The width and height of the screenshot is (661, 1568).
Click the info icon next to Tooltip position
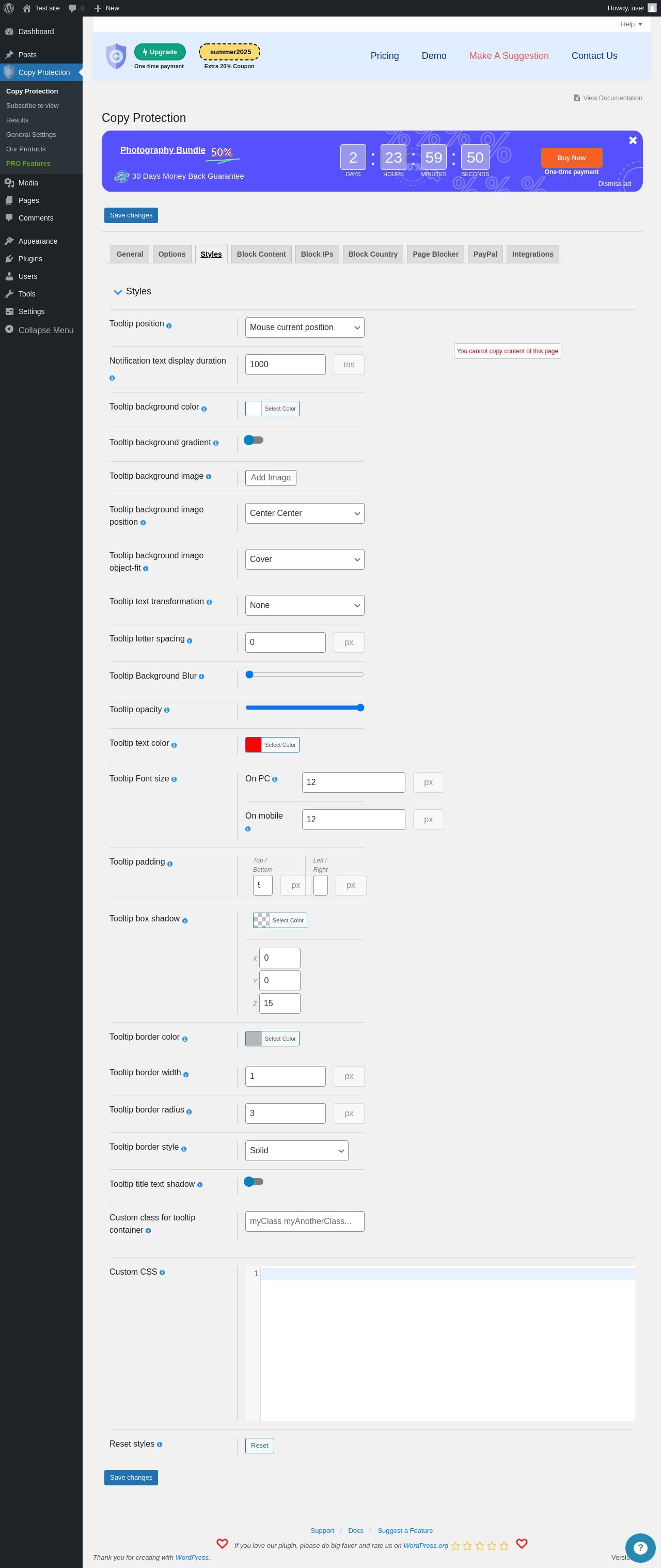(168, 326)
